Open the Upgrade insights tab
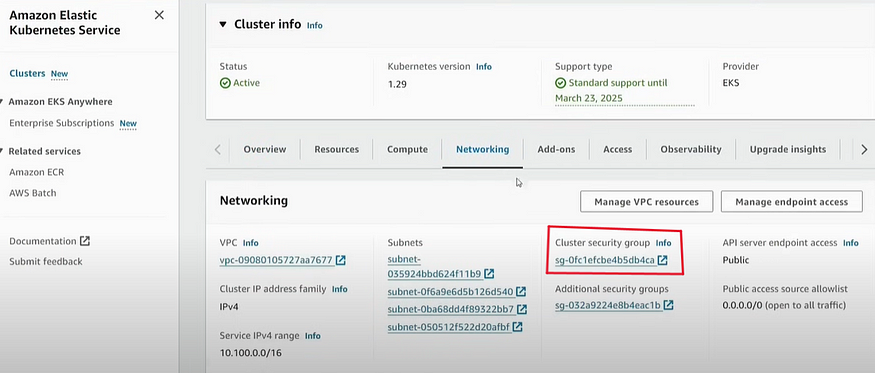The height and width of the screenshot is (373, 875). coord(788,150)
